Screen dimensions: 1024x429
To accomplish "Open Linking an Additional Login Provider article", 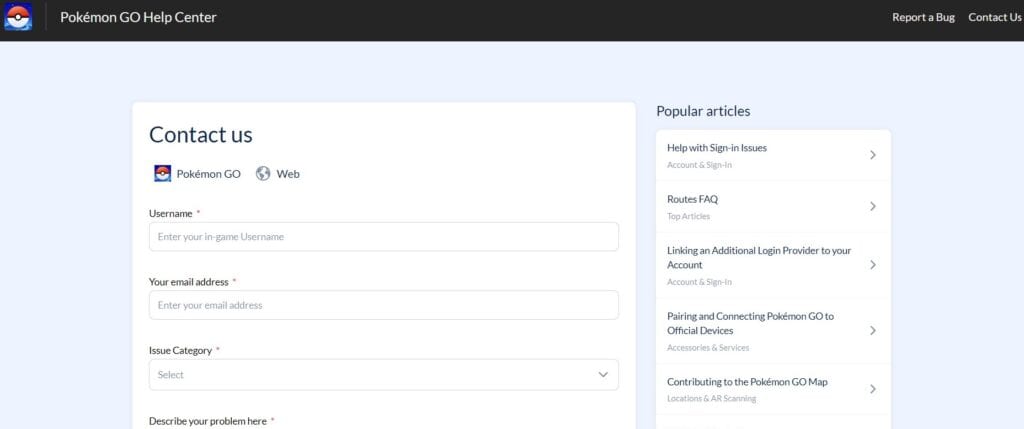I will pos(773,265).
